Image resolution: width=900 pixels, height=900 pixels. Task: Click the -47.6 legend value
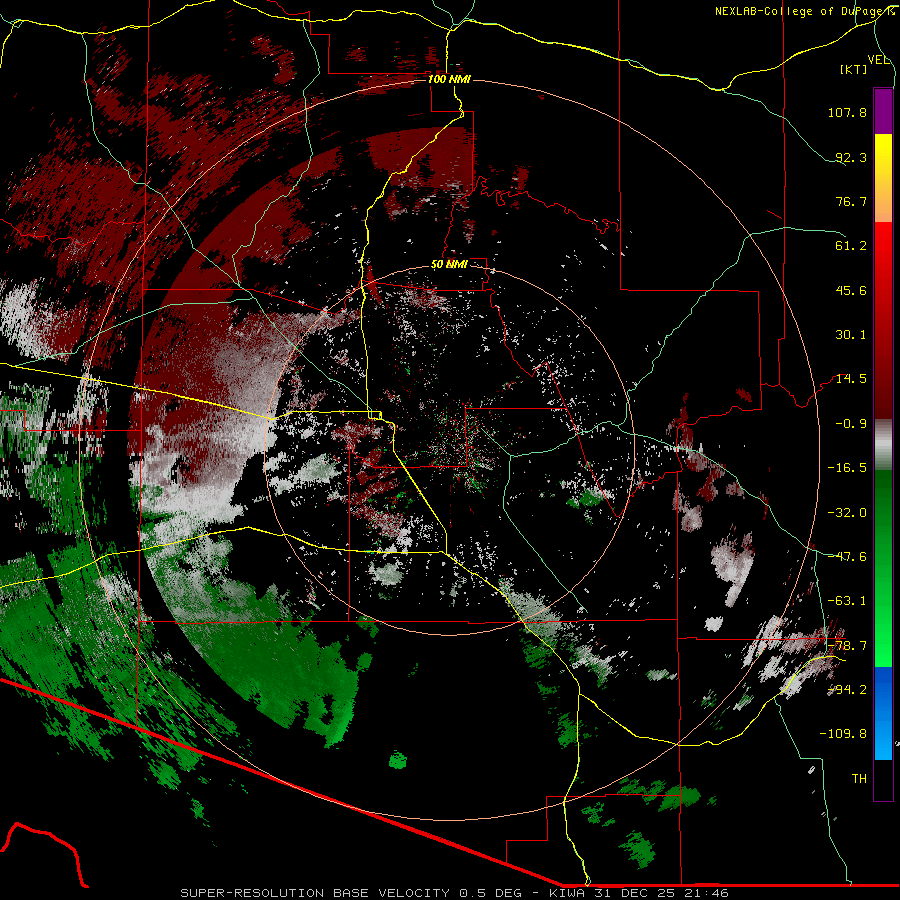(847, 557)
